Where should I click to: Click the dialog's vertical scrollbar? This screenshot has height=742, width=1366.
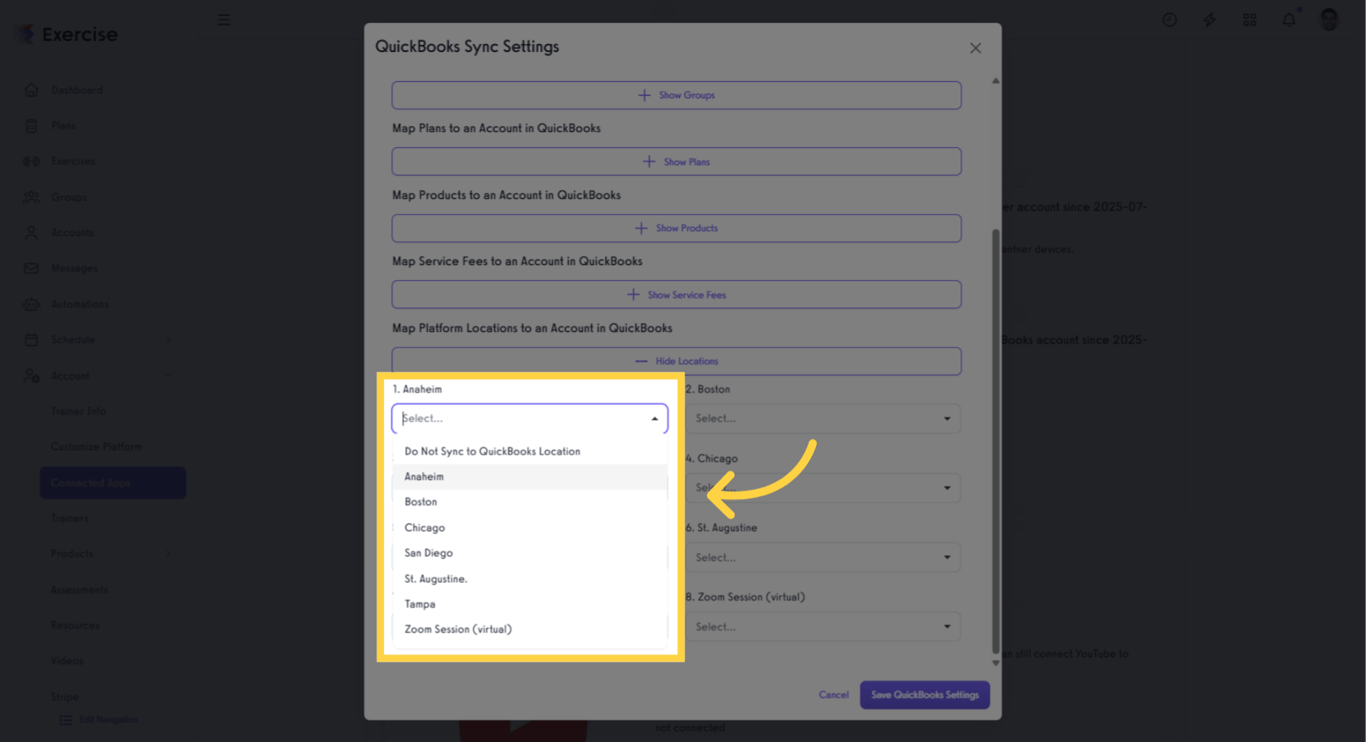(x=995, y=440)
